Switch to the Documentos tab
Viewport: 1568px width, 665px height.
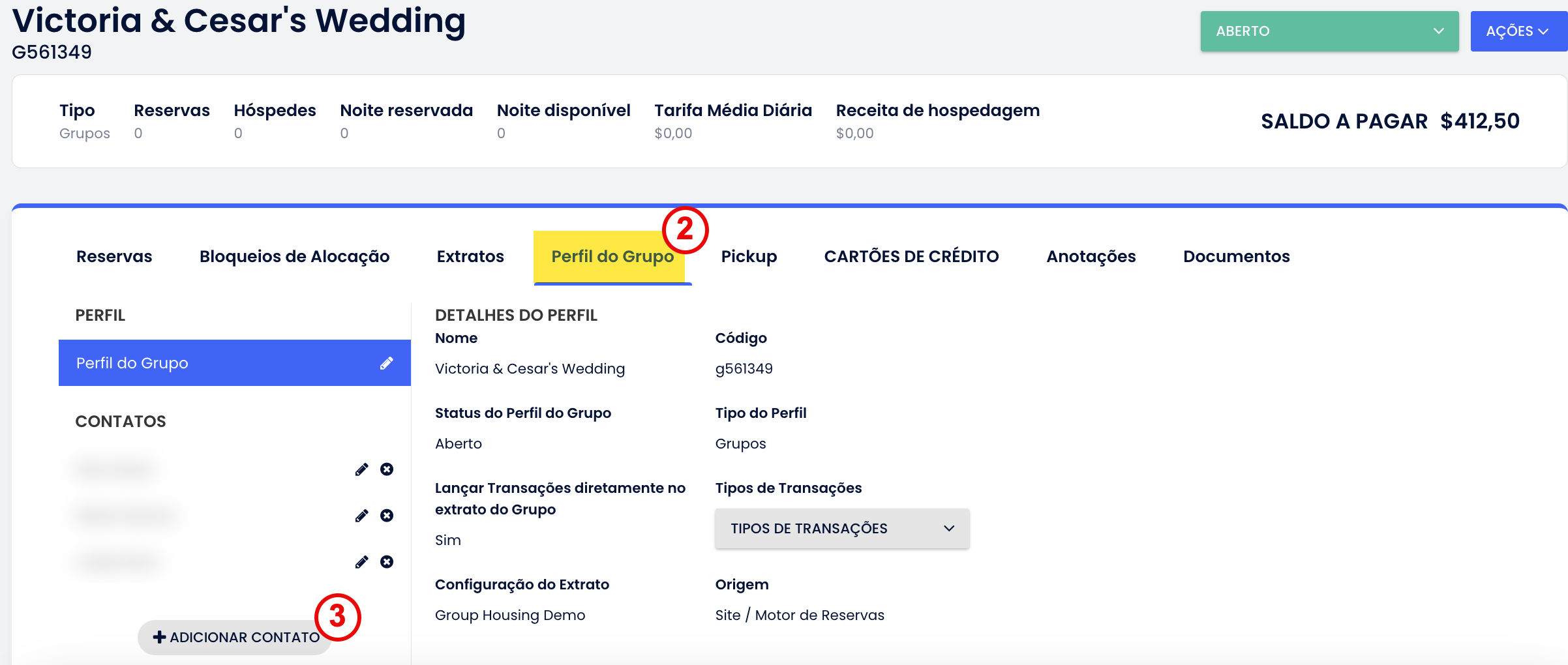[1236, 256]
